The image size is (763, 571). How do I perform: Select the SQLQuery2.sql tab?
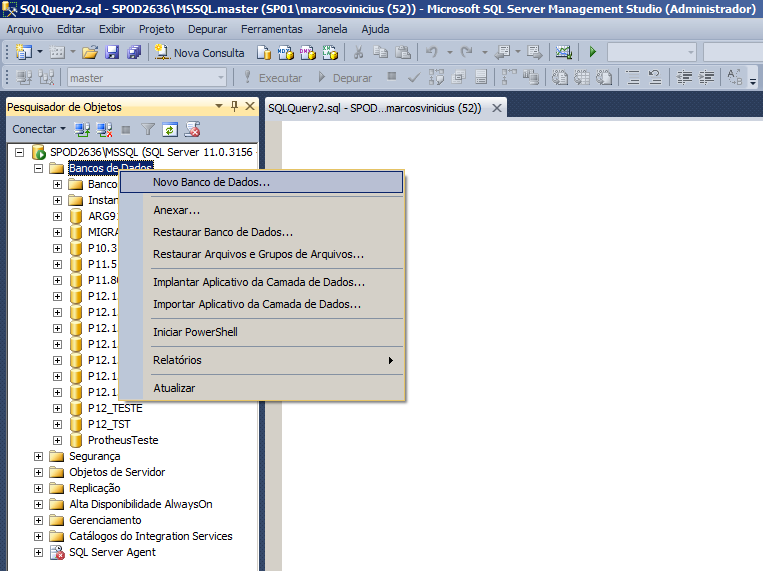375,108
